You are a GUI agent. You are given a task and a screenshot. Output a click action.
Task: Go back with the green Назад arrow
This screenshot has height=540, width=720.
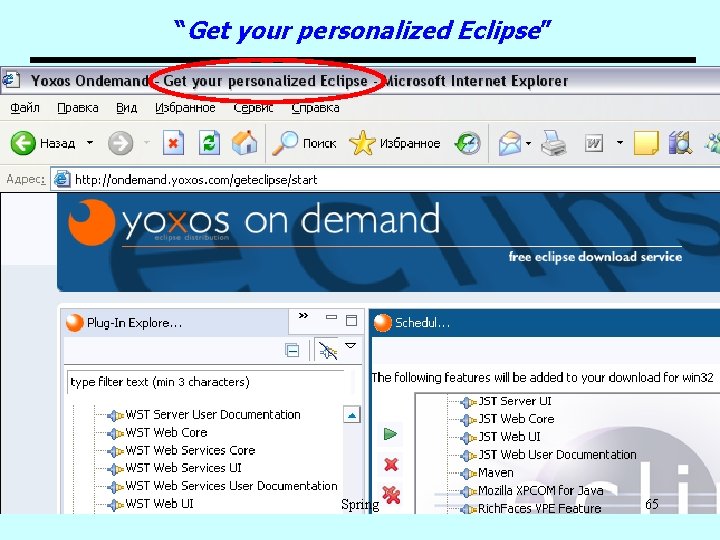tap(23, 143)
